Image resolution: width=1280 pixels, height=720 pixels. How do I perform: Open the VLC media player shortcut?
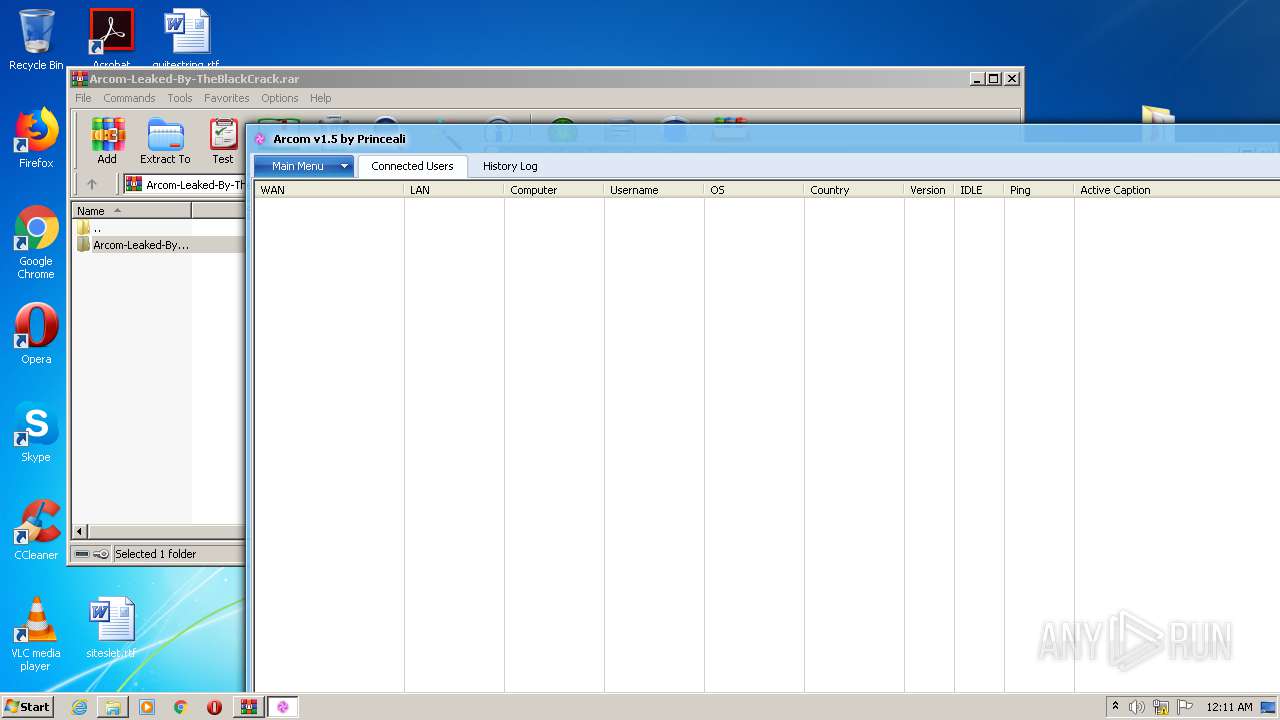[x=35, y=634]
